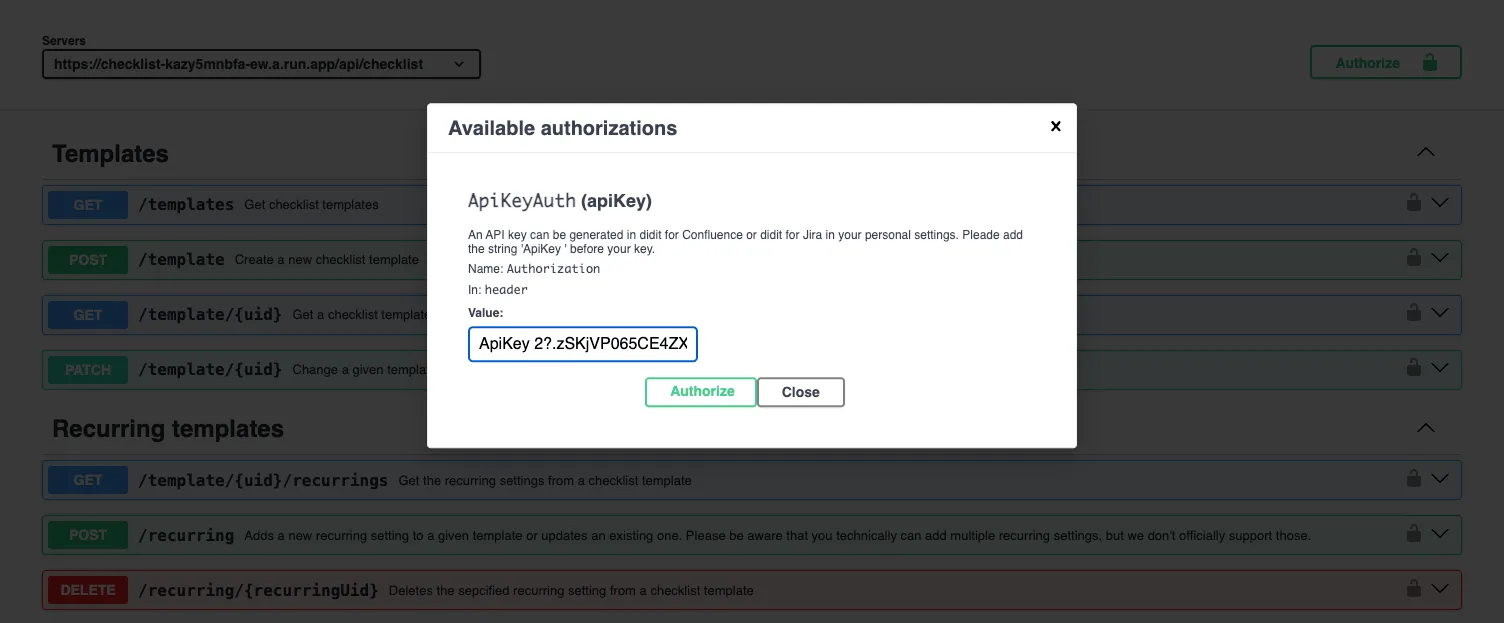
Task: Expand the POST /template row chevron
Action: click(1440, 258)
